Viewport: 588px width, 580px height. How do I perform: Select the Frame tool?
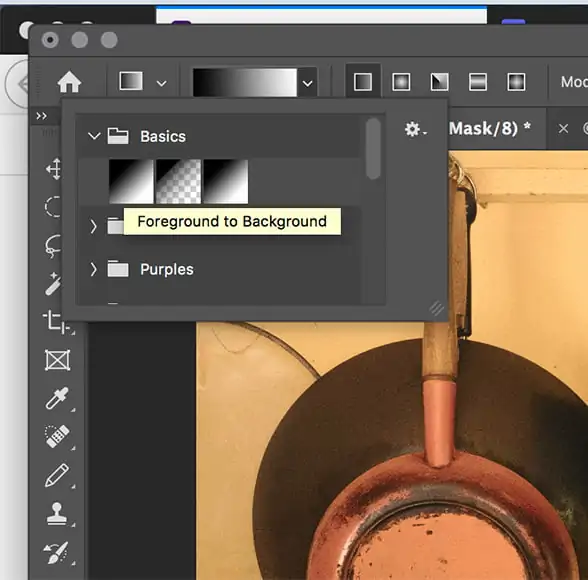coord(57,360)
